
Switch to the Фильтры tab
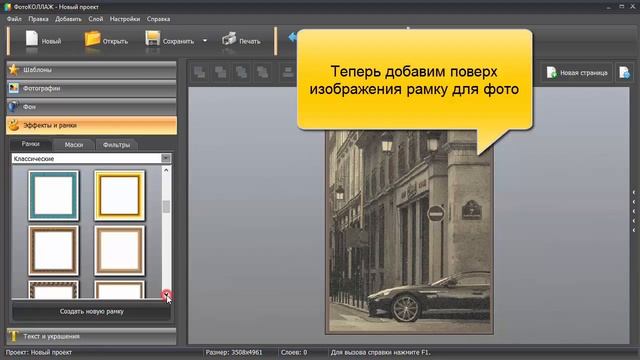pyautogui.click(x=117, y=144)
